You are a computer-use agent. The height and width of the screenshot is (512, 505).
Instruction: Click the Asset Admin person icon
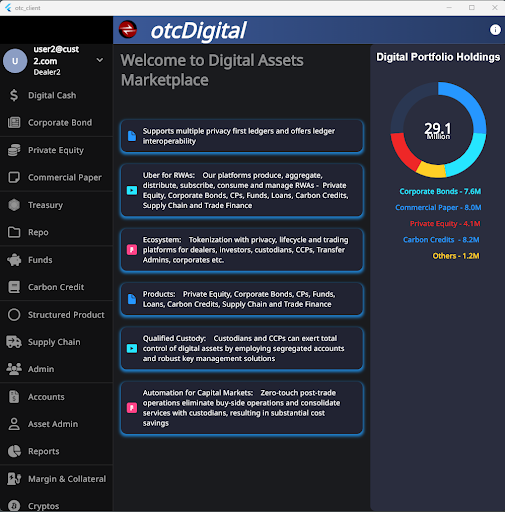(x=14, y=424)
